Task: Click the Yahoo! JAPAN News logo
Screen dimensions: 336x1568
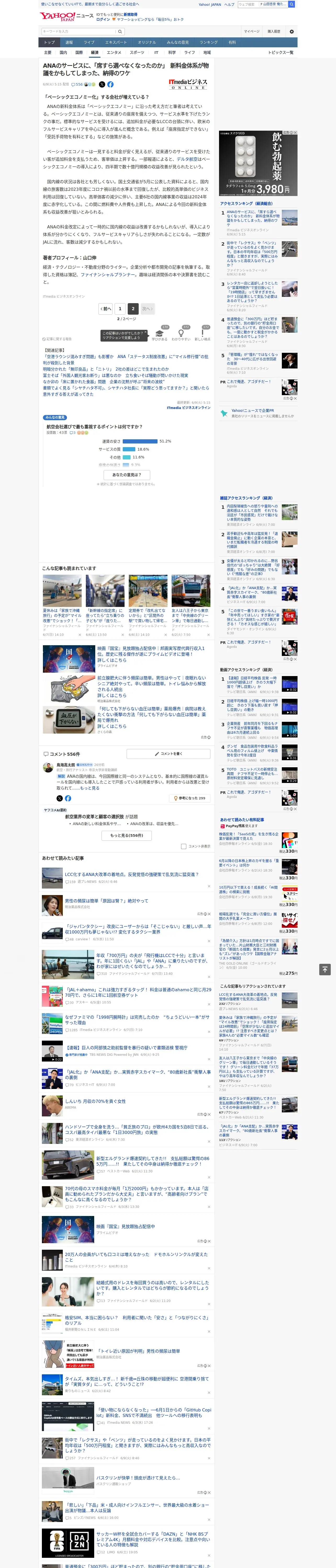Action: pyautogui.click(x=66, y=16)
